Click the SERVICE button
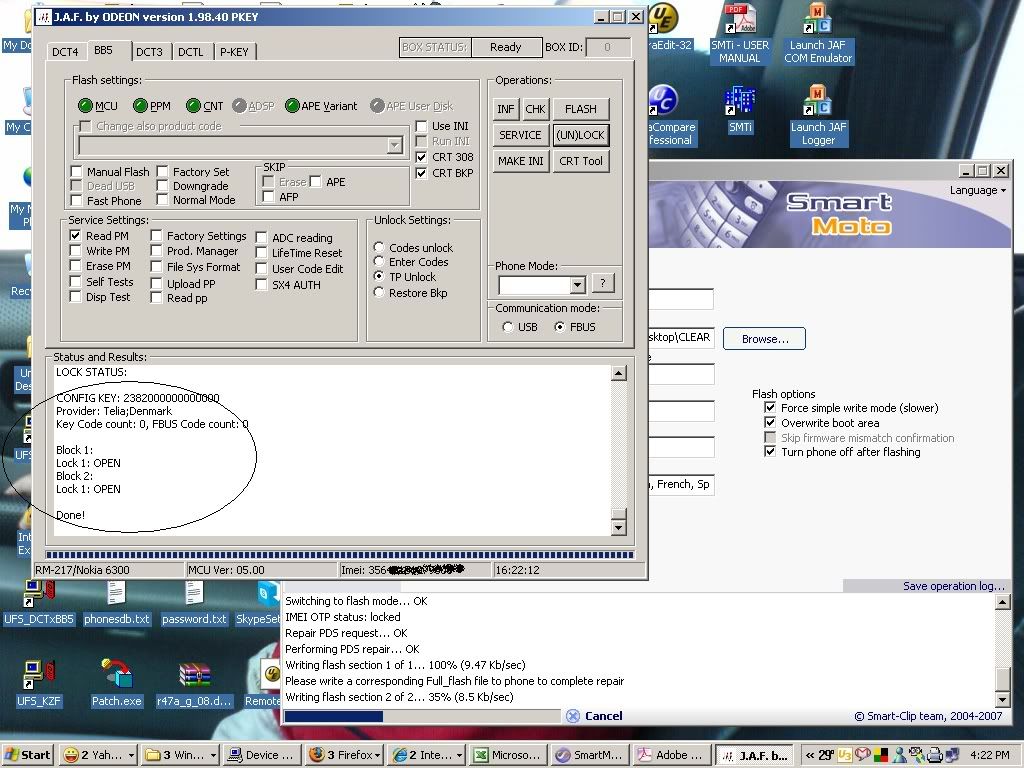The width and height of the screenshot is (1024, 768). point(520,135)
